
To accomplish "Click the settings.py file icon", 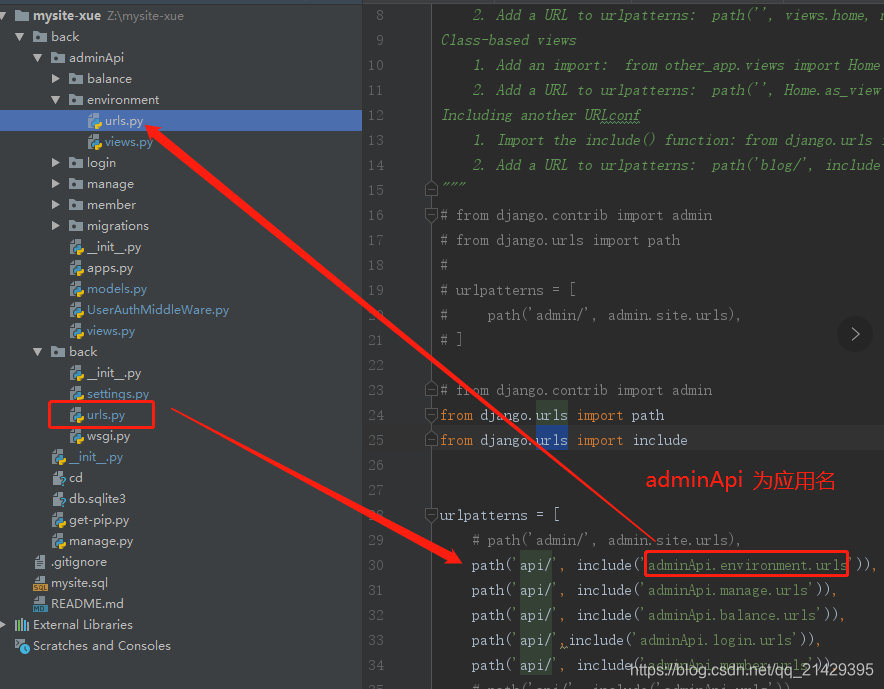I will (x=75, y=393).
